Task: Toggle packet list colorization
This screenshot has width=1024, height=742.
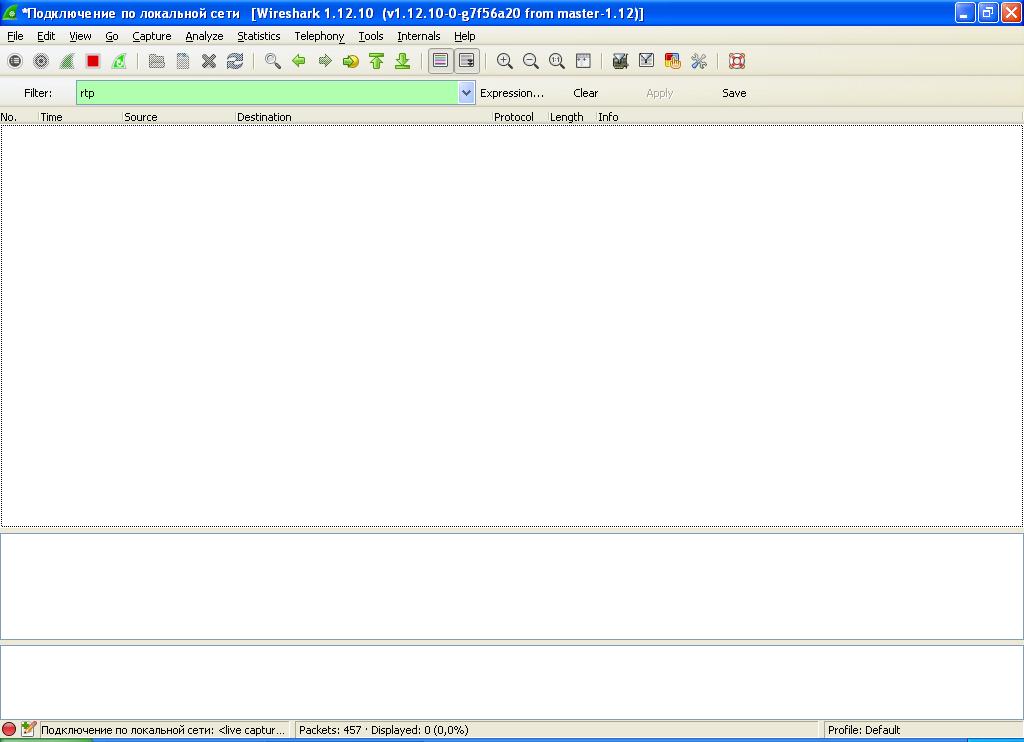Action: pos(440,61)
